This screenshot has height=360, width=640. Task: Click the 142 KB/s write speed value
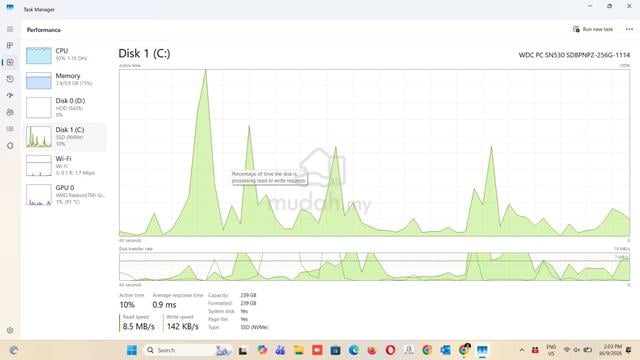click(182, 327)
